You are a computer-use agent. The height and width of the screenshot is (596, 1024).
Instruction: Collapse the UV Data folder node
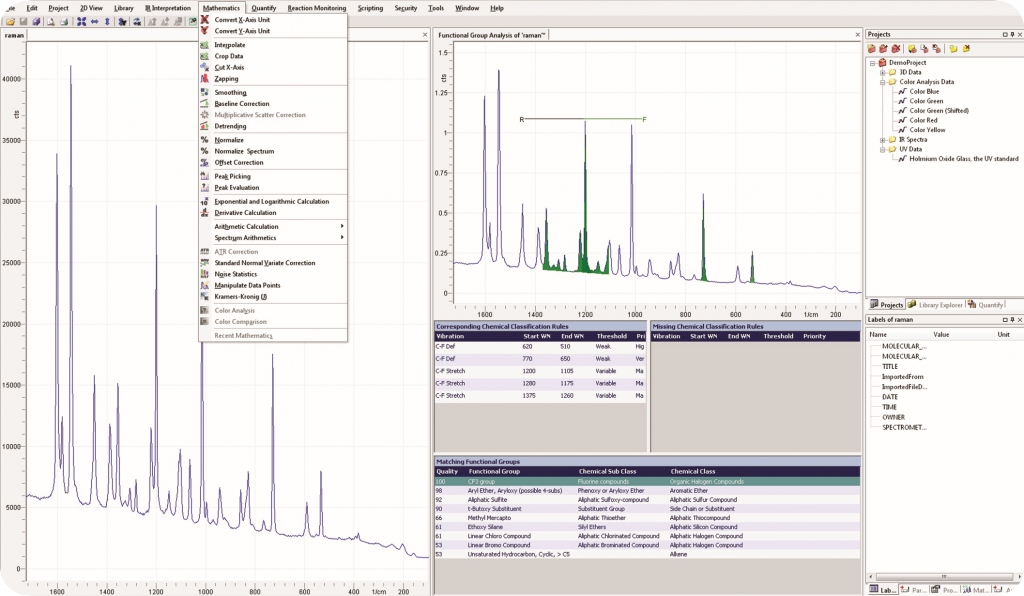click(x=882, y=149)
